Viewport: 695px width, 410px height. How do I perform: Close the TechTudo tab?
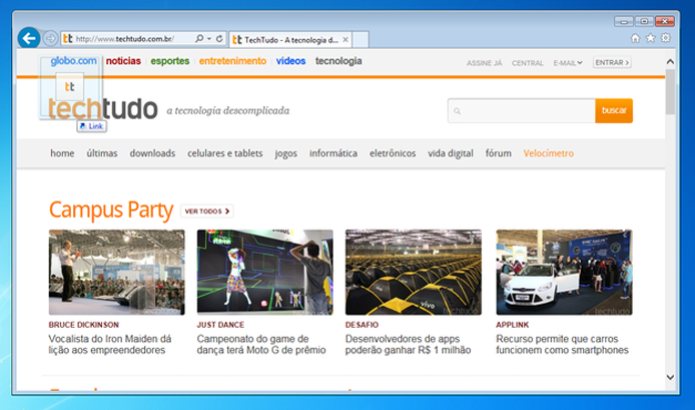tap(345, 40)
